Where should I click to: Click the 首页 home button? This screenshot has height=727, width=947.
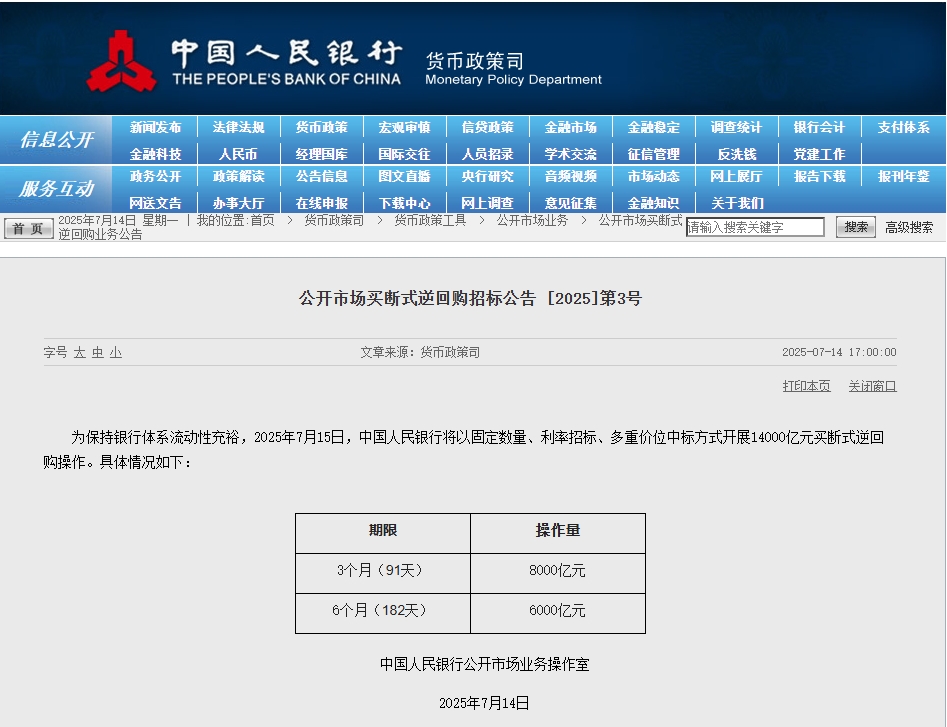pyautogui.click(x=28, y=228)
